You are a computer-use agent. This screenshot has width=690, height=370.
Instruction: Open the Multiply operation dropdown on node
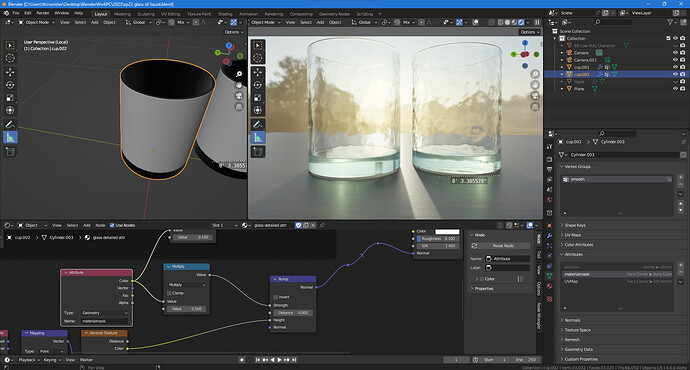pos(187,285)
